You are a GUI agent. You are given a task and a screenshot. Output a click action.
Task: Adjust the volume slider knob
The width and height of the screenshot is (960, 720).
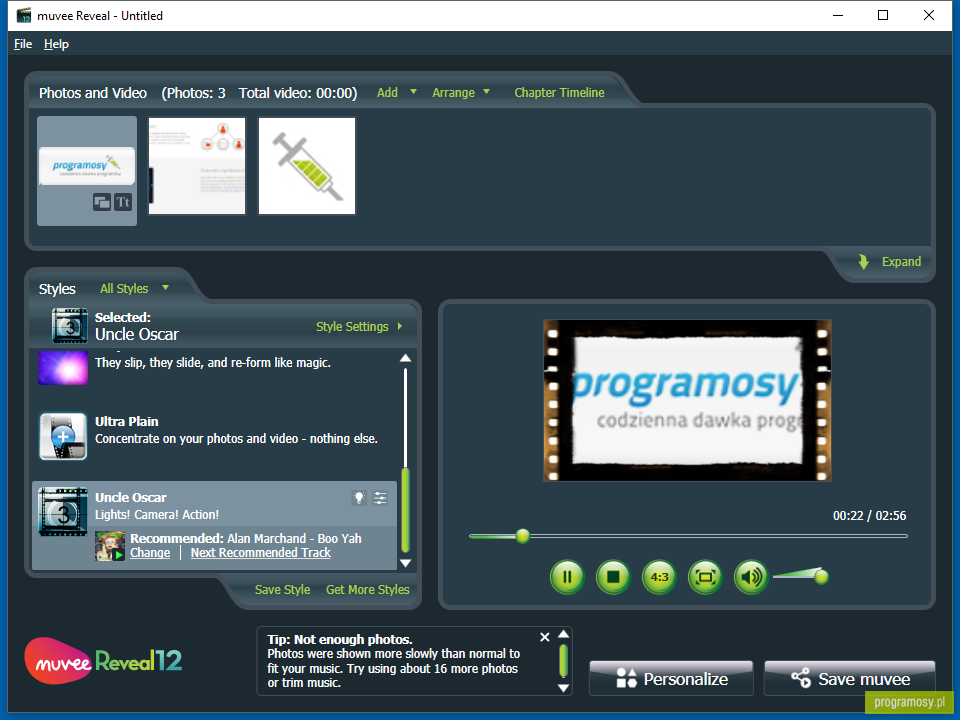(x=822, y=576)
